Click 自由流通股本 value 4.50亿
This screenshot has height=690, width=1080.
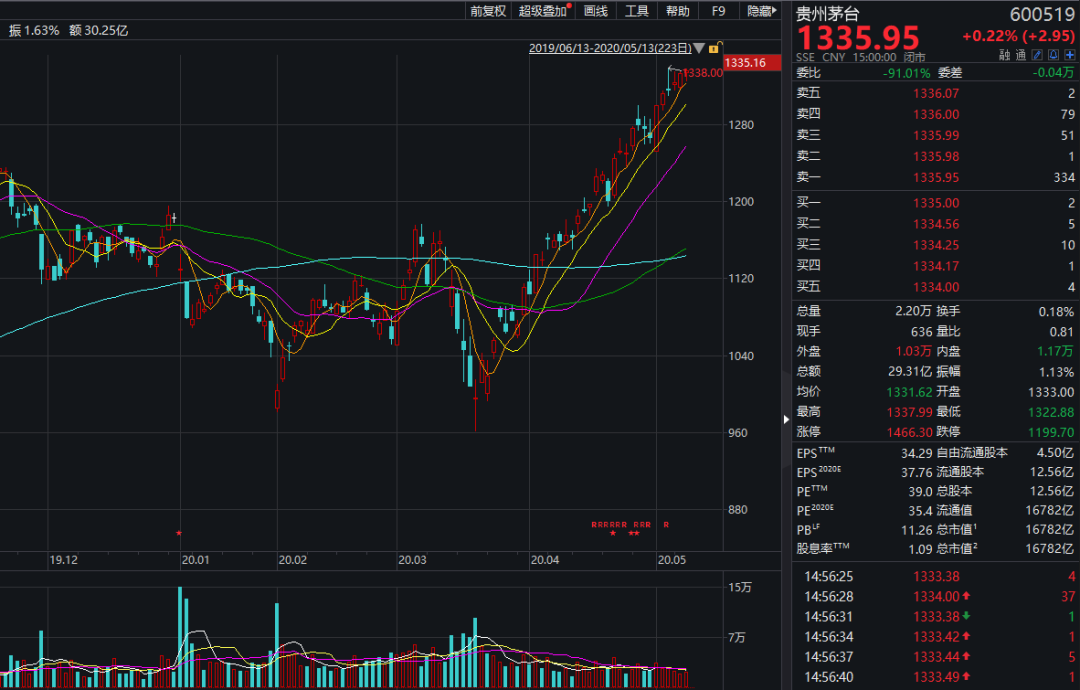1056,453
